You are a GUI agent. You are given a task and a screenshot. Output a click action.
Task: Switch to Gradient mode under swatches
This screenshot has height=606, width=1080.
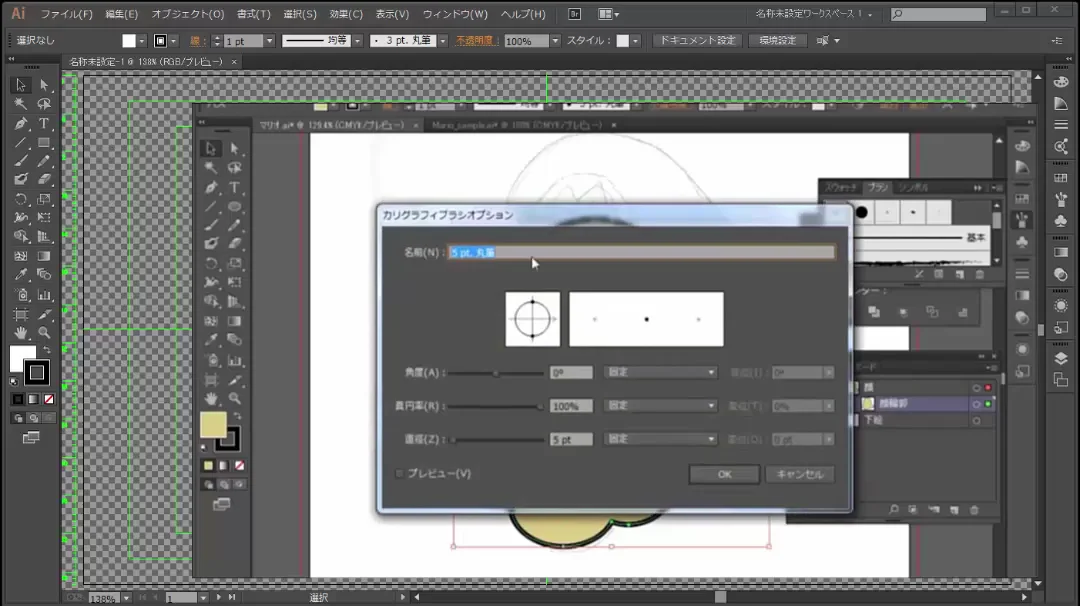tap(33, 399)
